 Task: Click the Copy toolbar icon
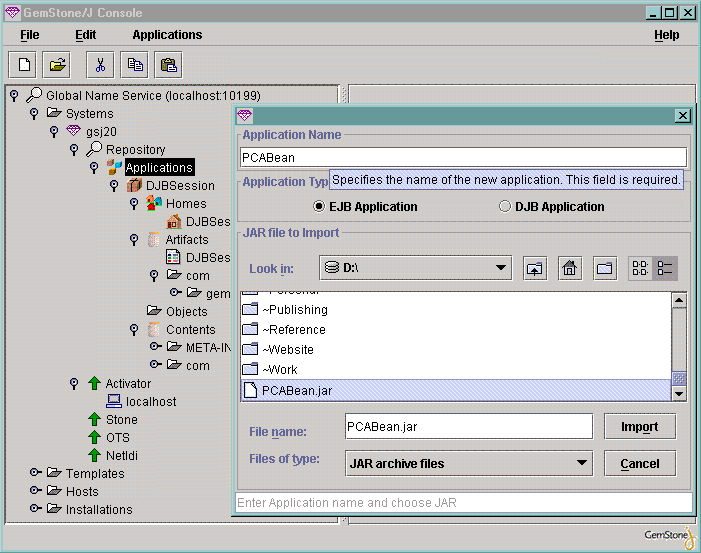coord(135,65)
